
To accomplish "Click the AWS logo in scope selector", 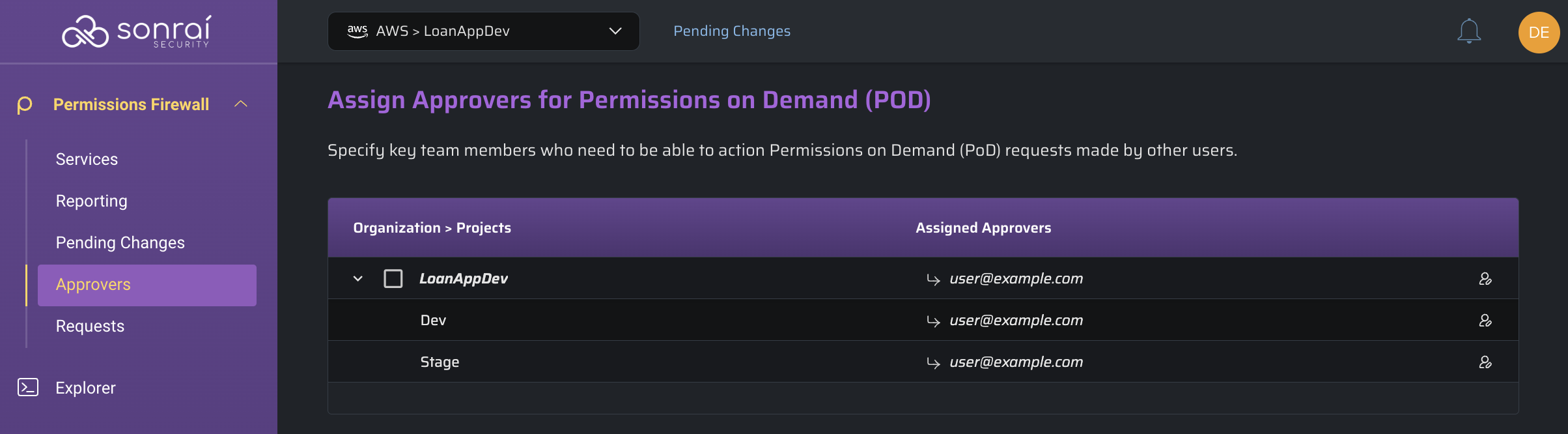I will [x=357, y=31].
